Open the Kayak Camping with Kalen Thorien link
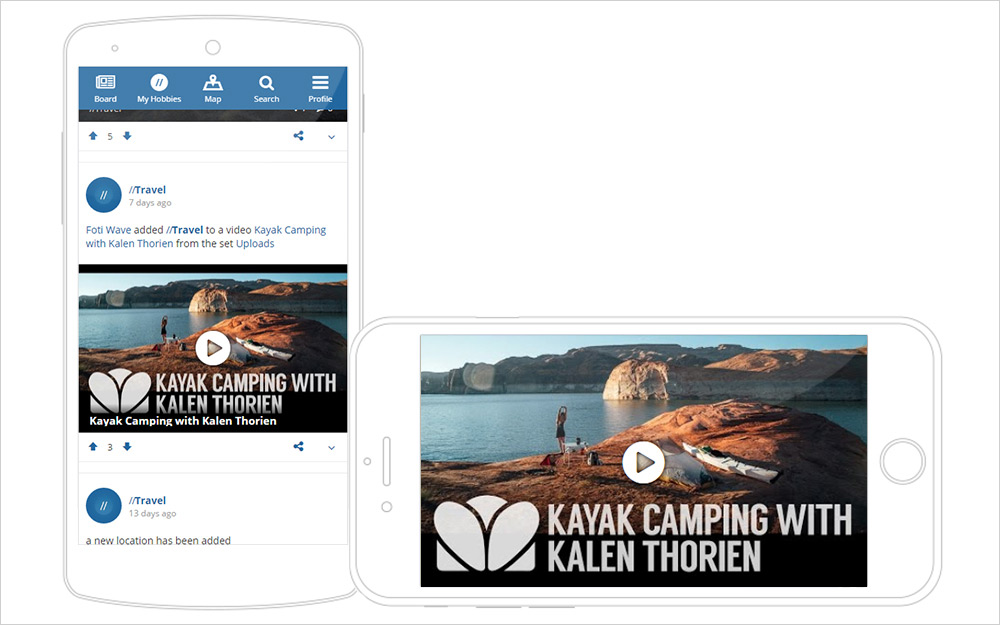1000x625 pixels. 205,237
